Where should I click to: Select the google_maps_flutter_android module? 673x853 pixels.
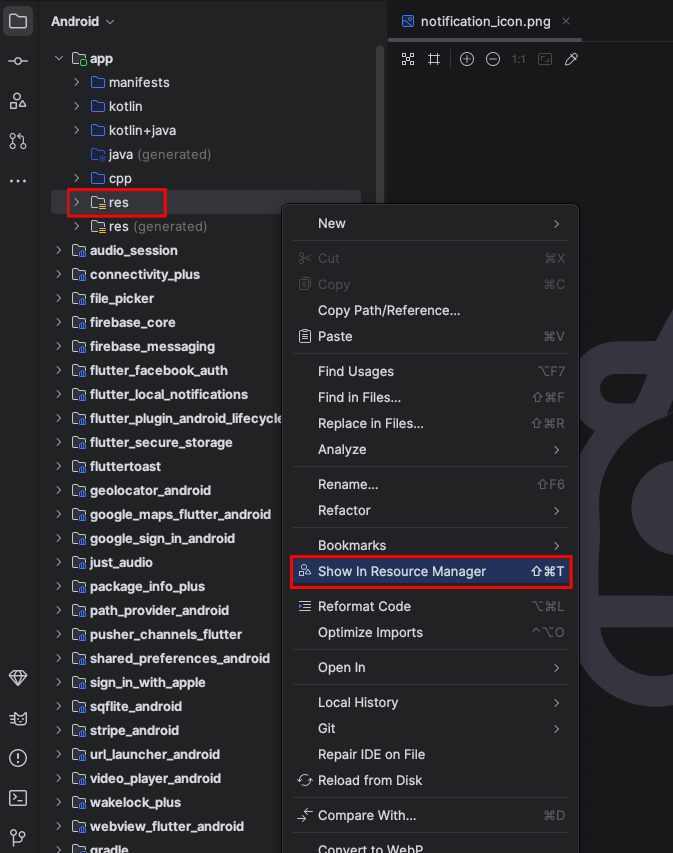coord(171,514)
